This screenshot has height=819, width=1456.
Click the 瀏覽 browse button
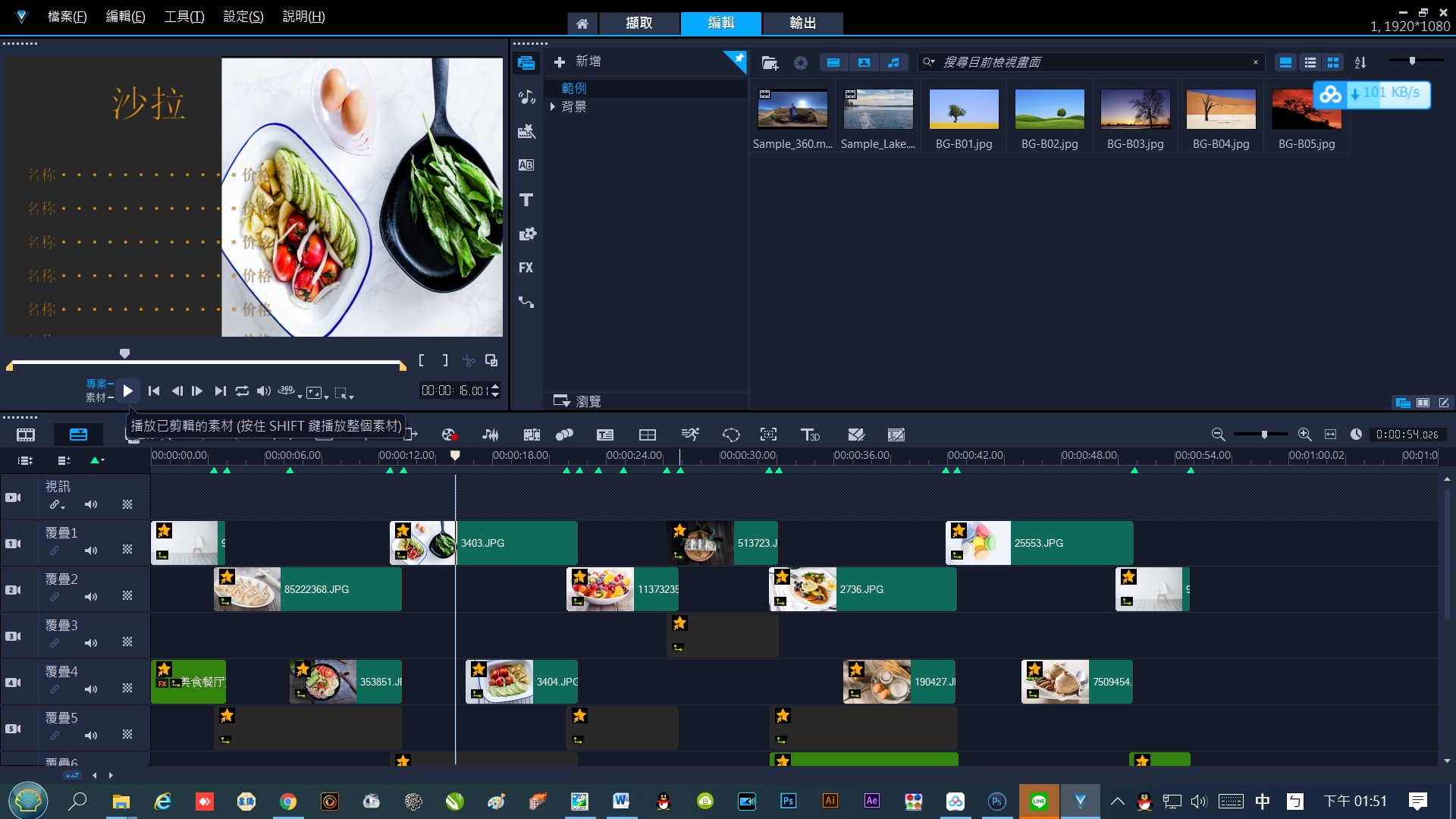(578, 401)
